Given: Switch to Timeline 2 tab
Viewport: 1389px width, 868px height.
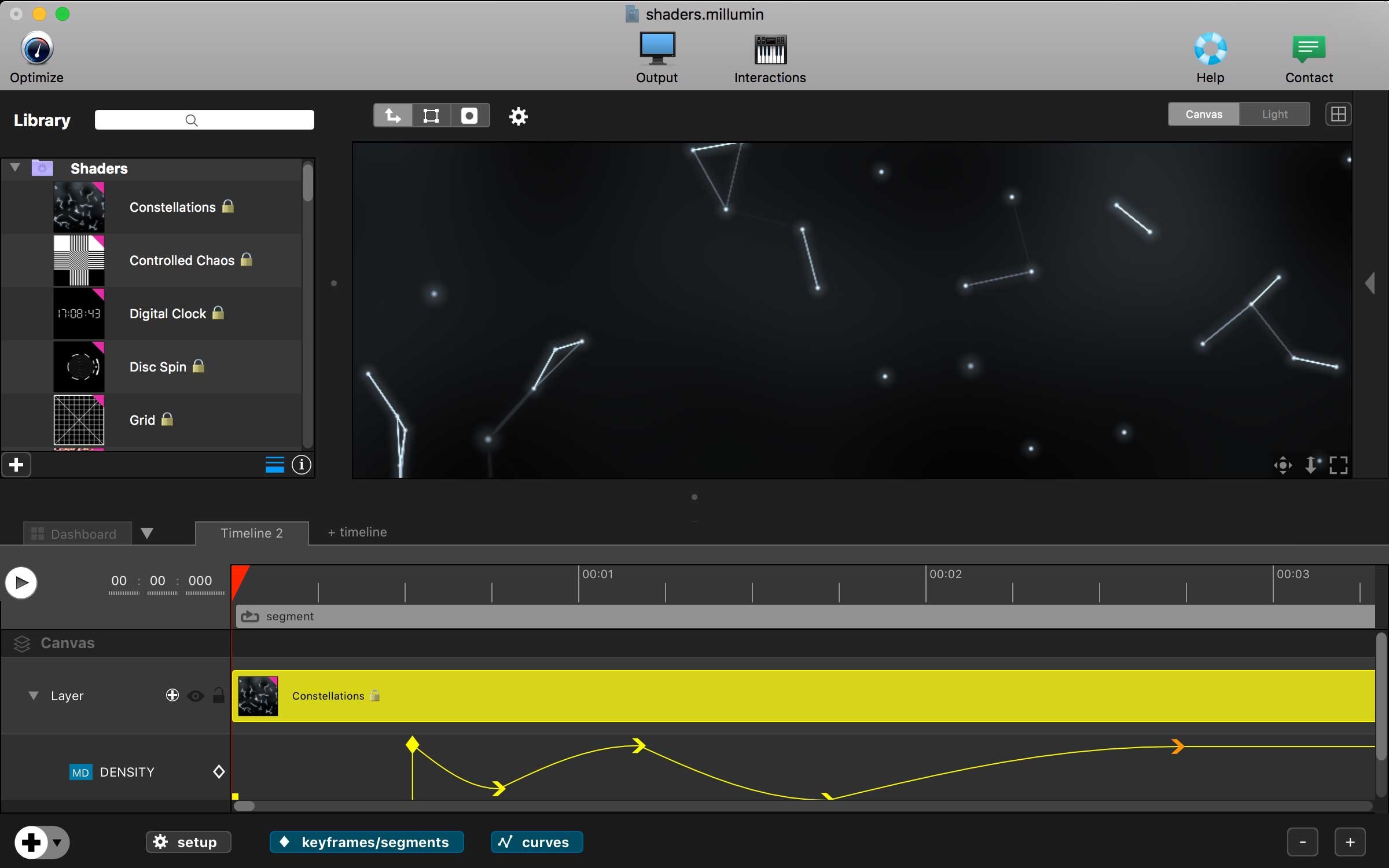Looking at the screenshot, I should 250,531.
